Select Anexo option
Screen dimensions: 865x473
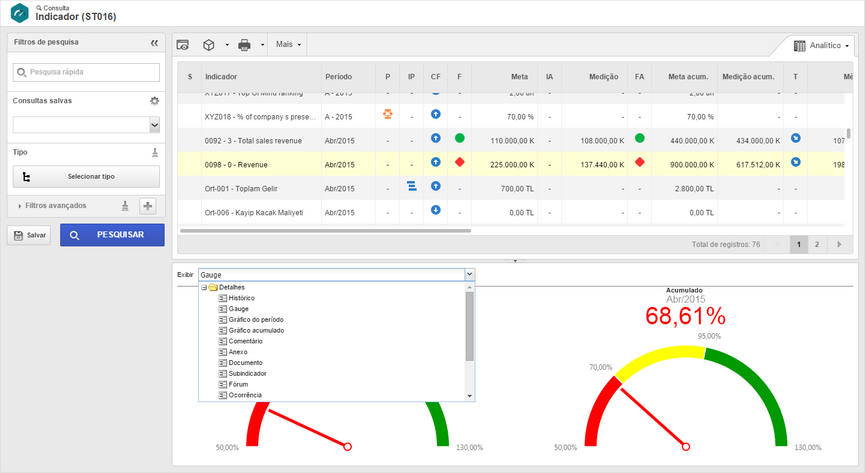click(x=238, y=352)
